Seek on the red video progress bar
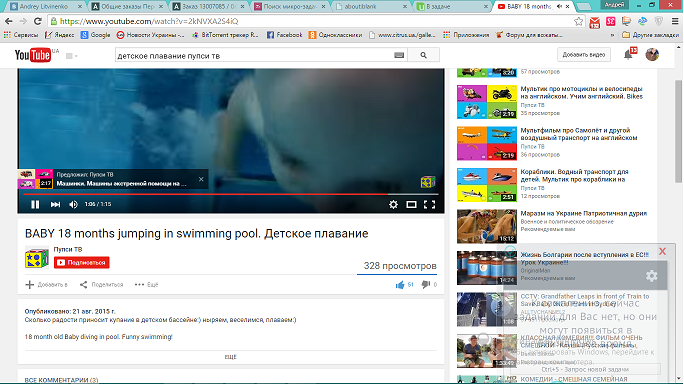 tap(230, 194)
